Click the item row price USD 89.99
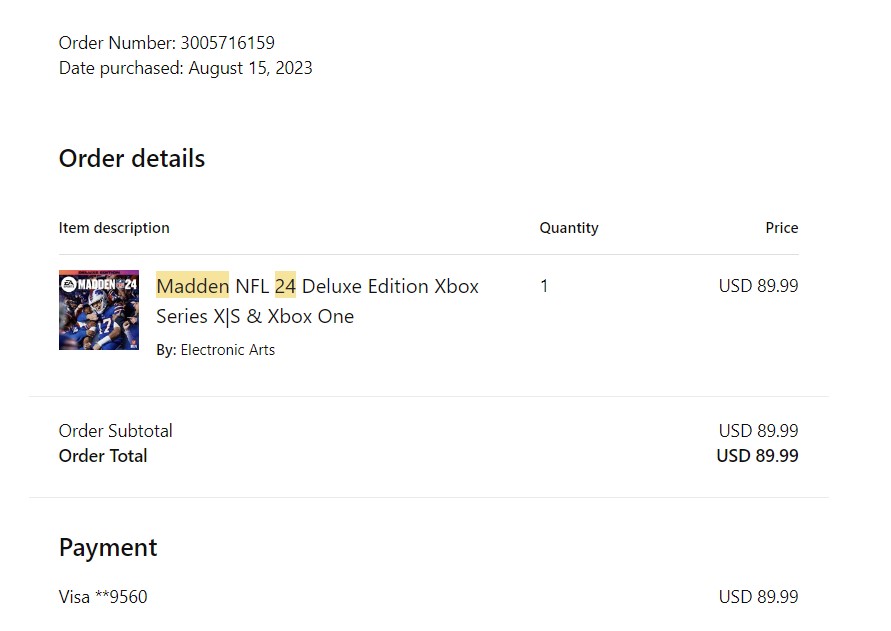This screenshot has height=631, width=891. point(758,286)
